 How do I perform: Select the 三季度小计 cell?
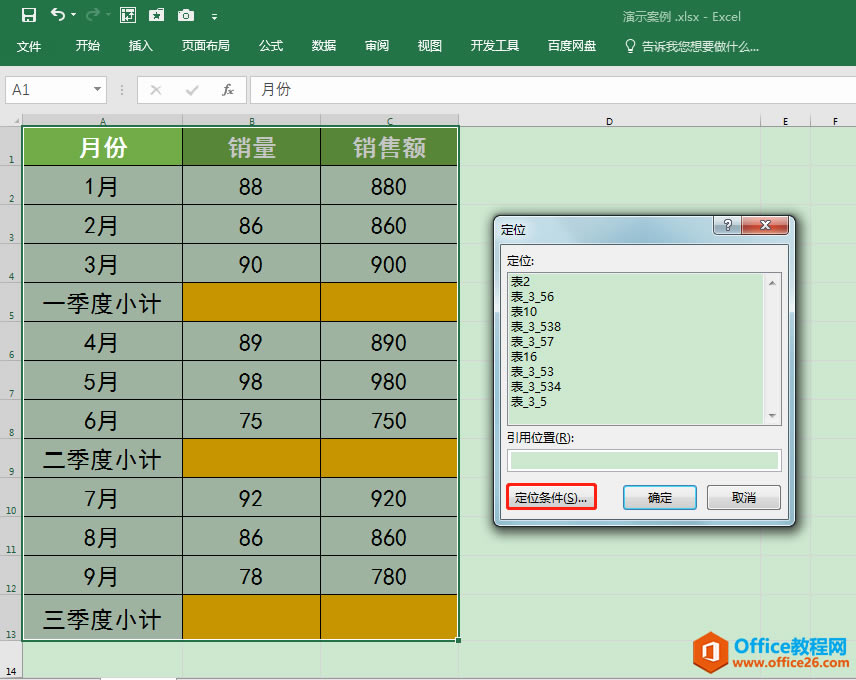coord(103,617)
